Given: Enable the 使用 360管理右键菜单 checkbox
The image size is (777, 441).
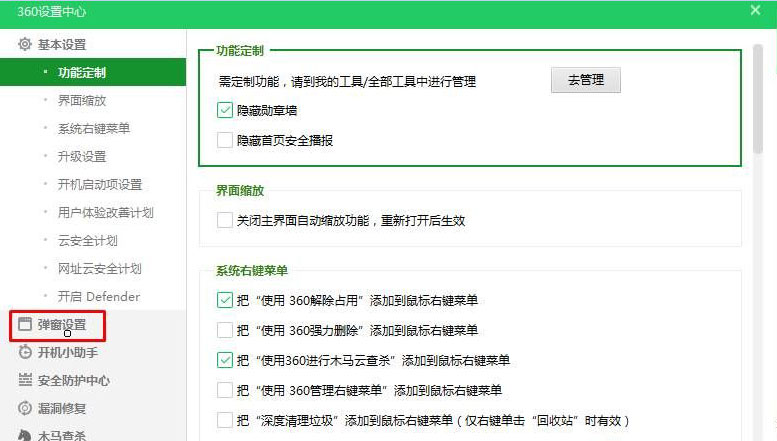Looking at the screenshot, I should [x=224, y=390].
